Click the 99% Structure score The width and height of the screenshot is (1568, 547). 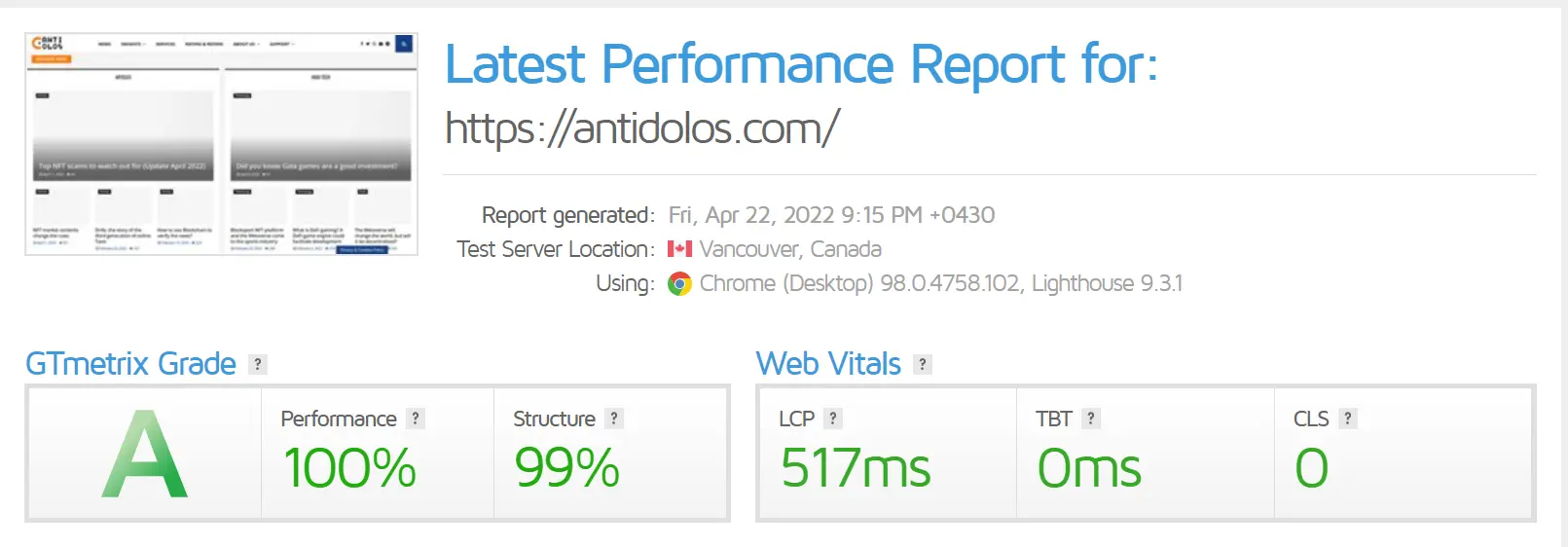click(566, 468)
